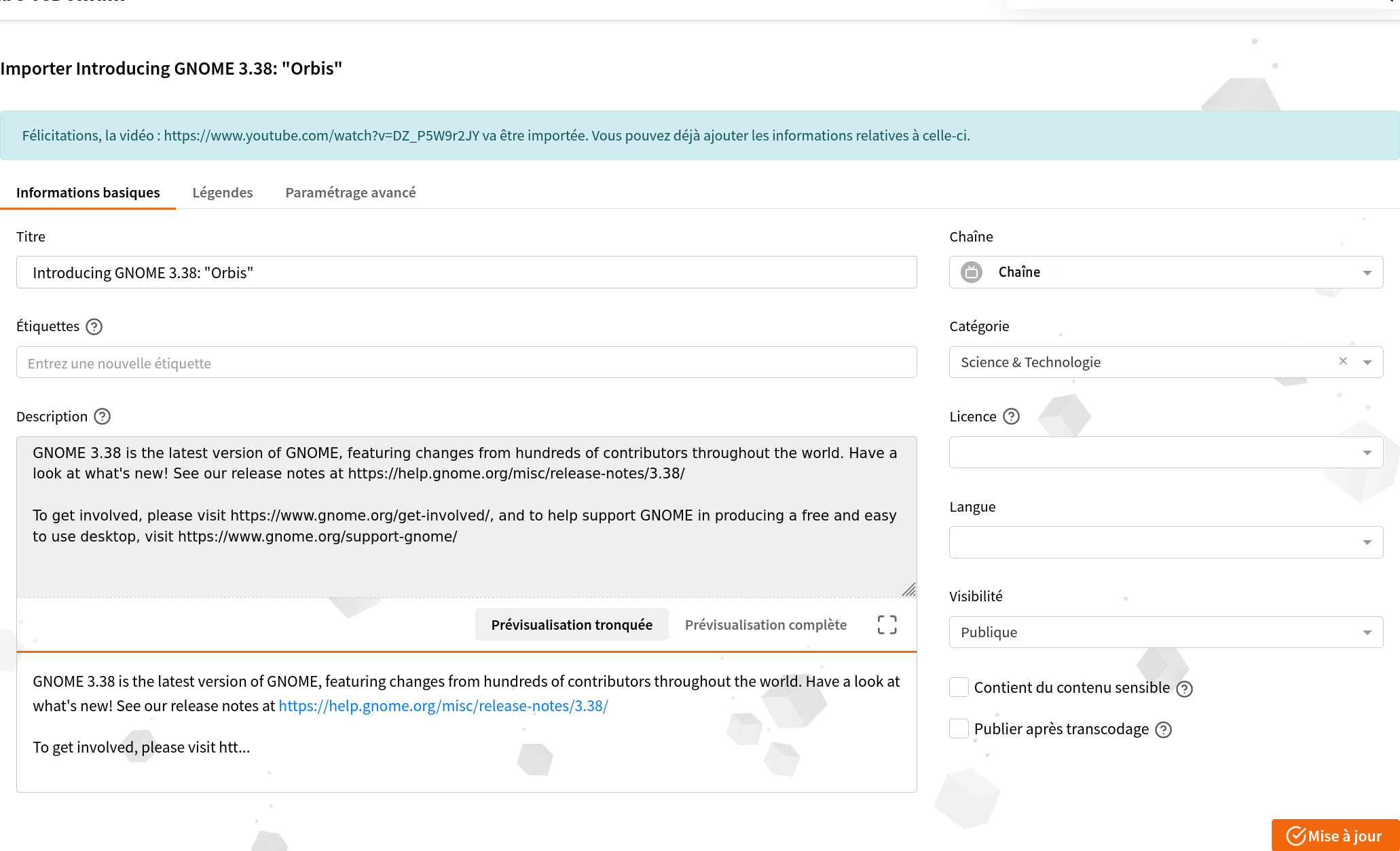Clear the Science & Technologie category with X
The width and height of the screenshot is (1400, 851).
click(1342, 362)
